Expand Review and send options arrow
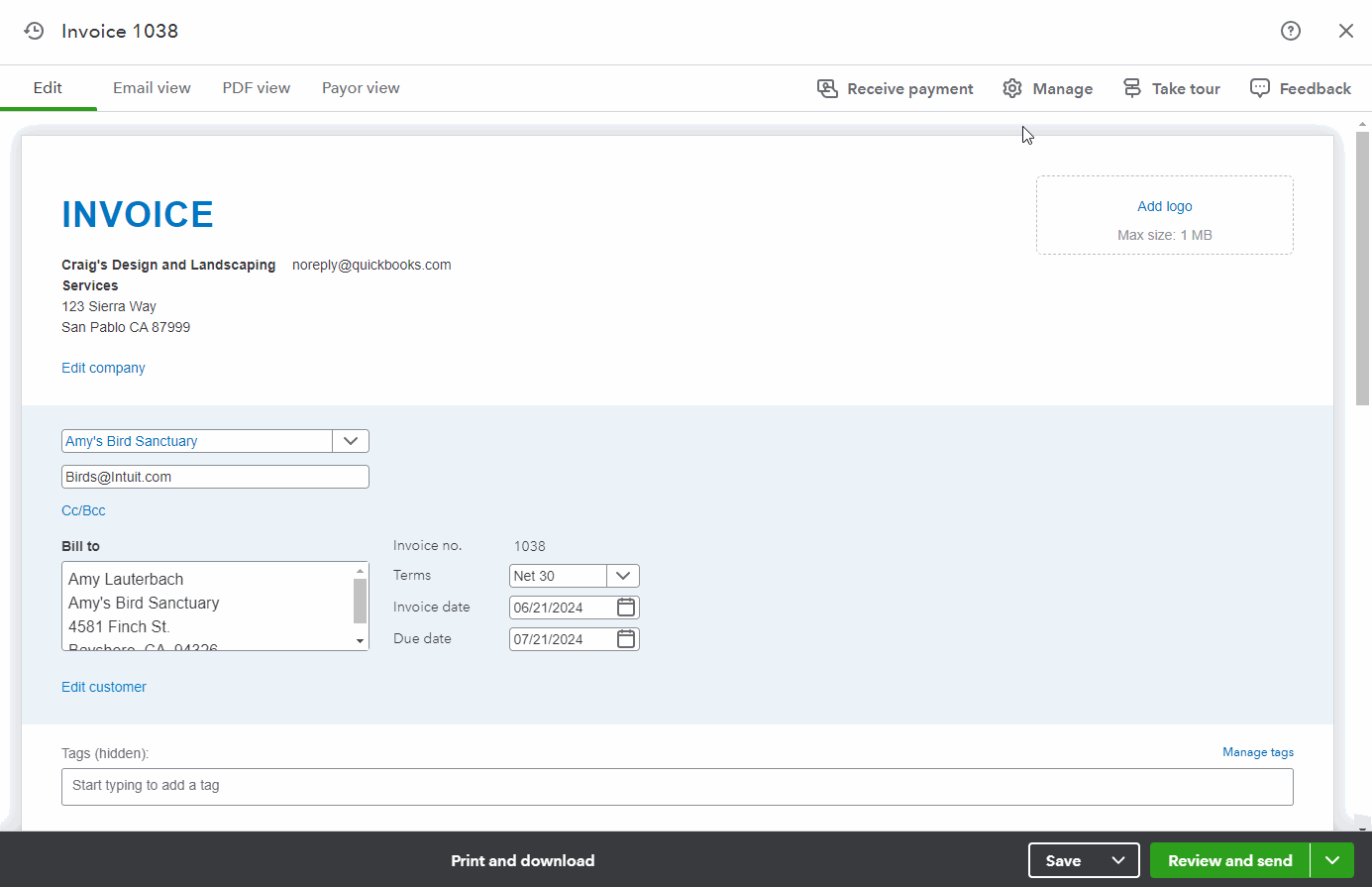Screen dimensions: 1372x887 coord(1332,860)
